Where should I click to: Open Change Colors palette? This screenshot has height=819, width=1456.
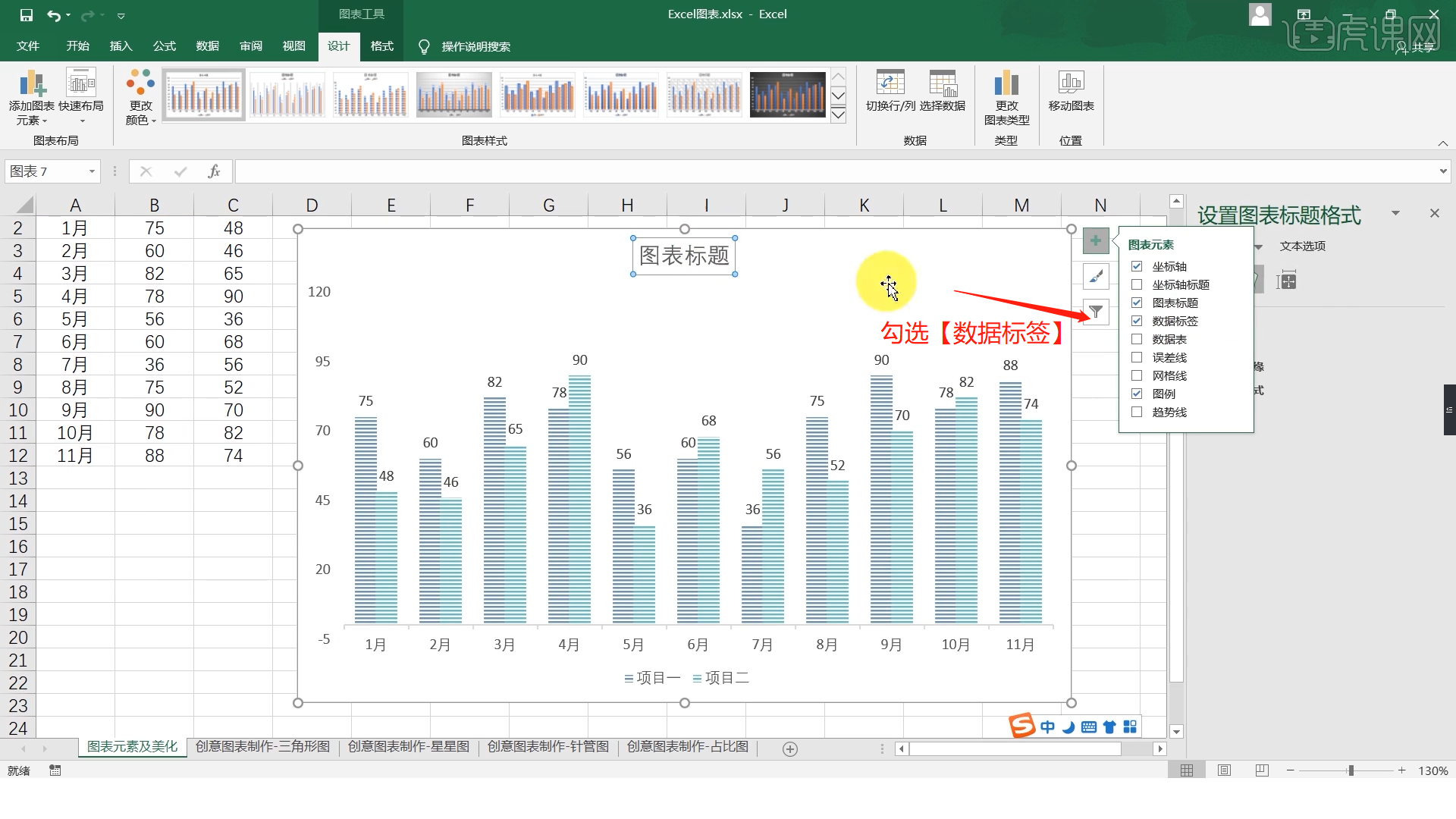pyautogui.click(x=141, y=97)
